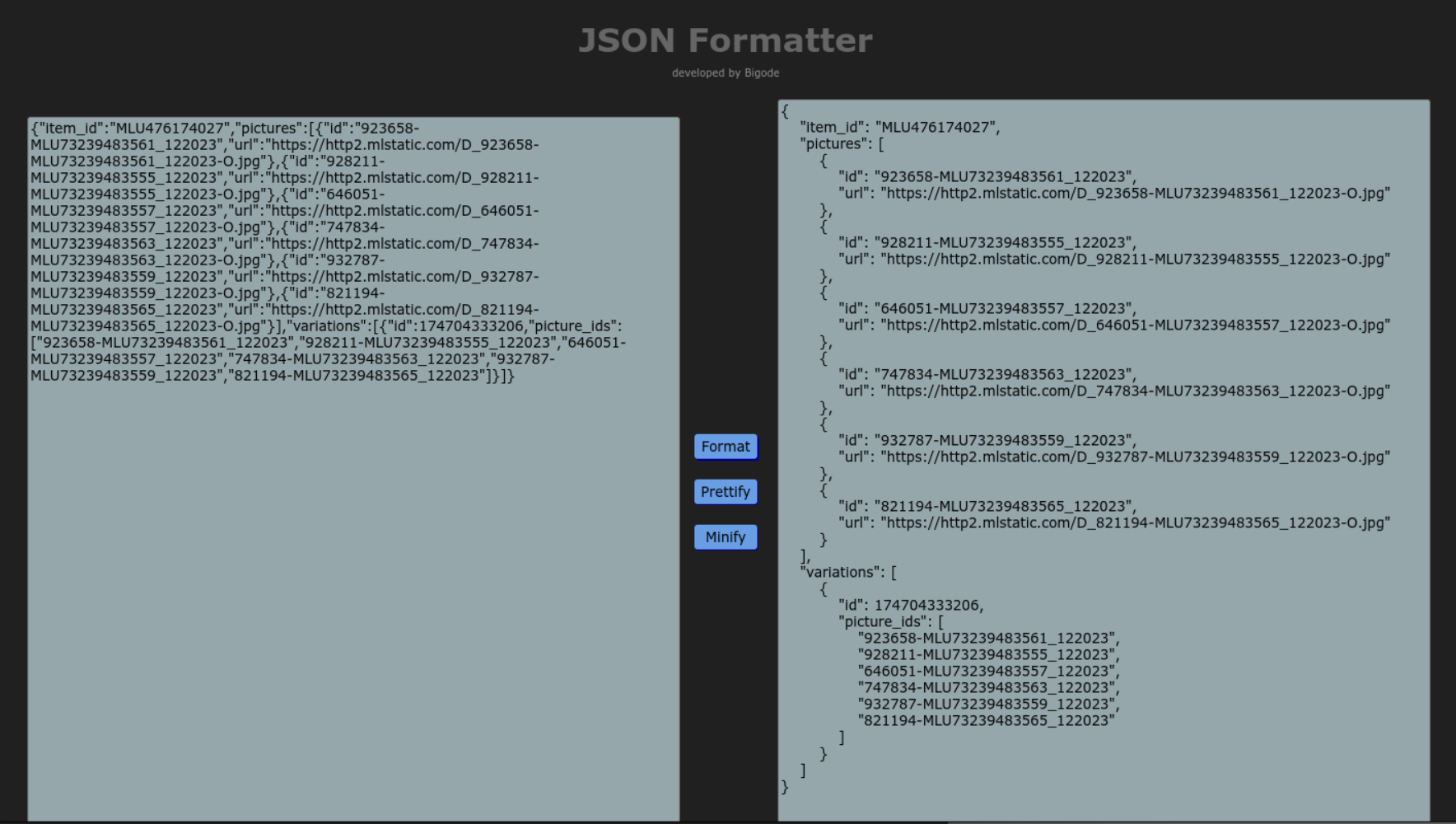Click the url line for D_747834 image
1456x824 pixels.
(x=1114, y=391)
